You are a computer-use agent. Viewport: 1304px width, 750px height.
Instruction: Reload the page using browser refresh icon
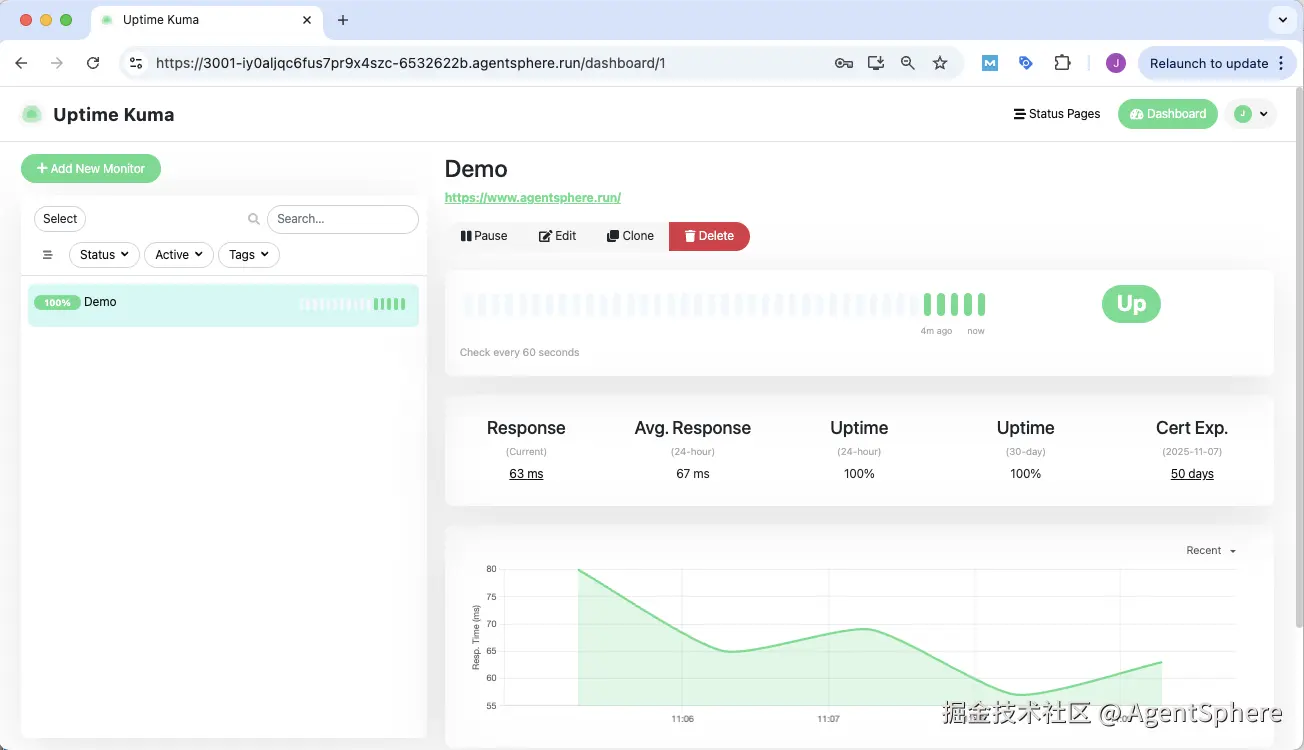click(93, 62)
